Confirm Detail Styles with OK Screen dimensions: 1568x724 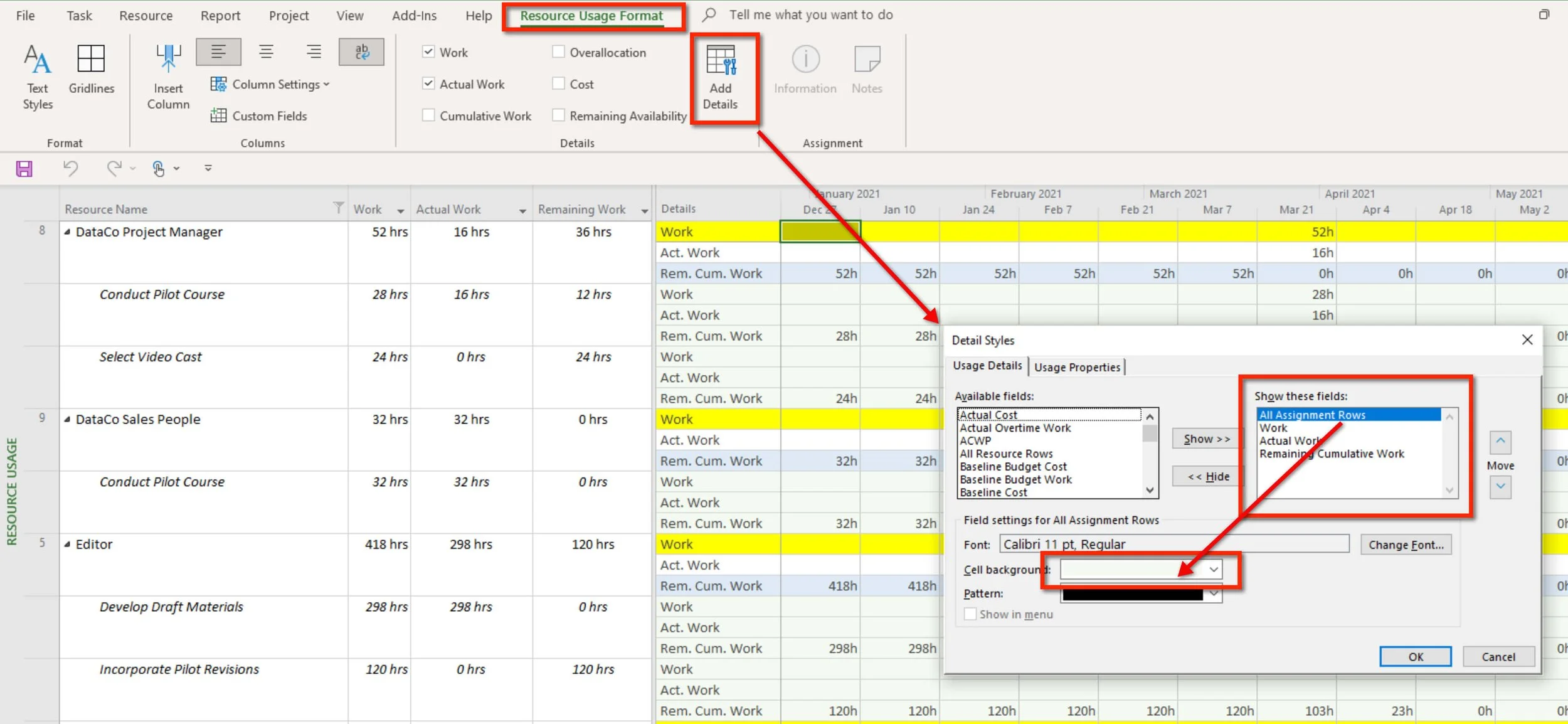tap(1415, 656)
